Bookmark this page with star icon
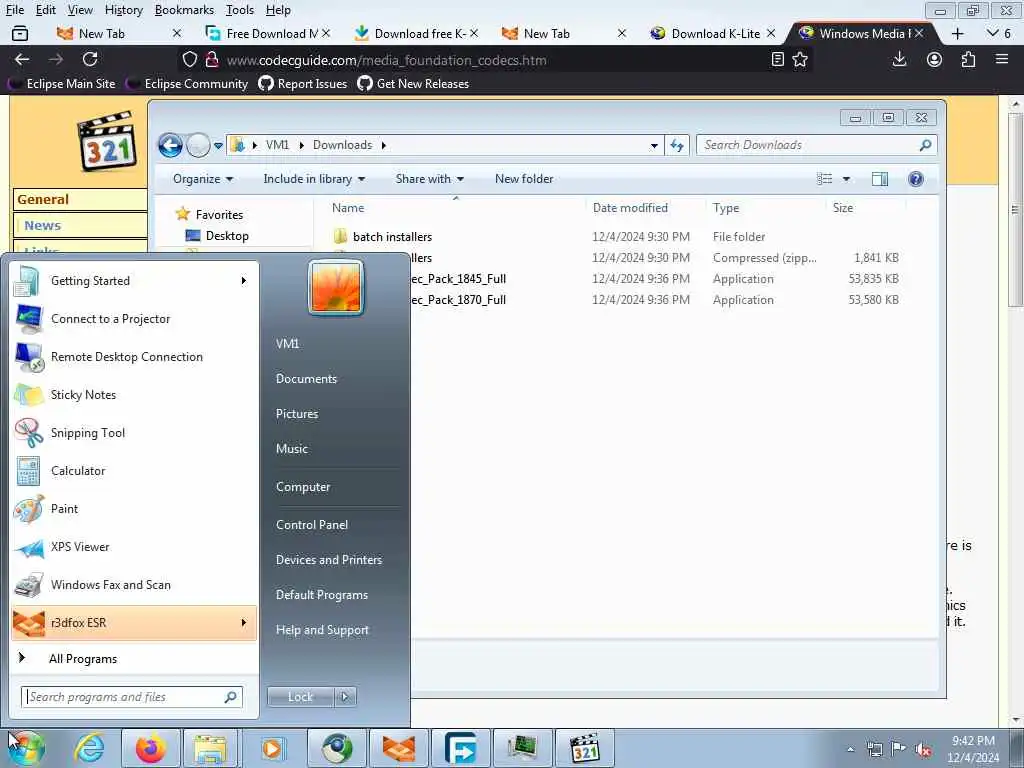The width and height of the screenshot is (1024, 768). [800, 59]
